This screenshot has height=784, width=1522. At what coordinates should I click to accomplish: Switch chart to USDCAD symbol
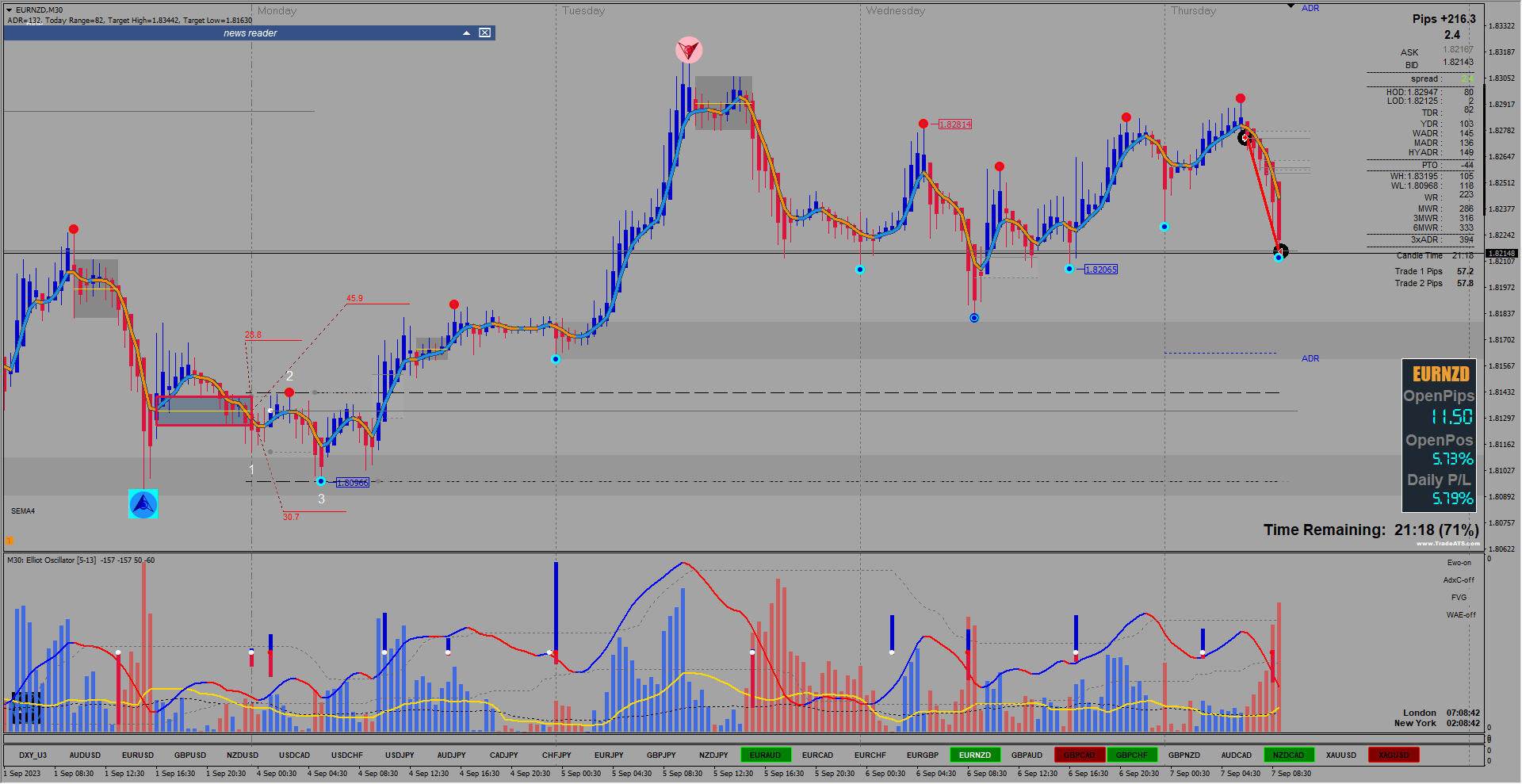294,755
